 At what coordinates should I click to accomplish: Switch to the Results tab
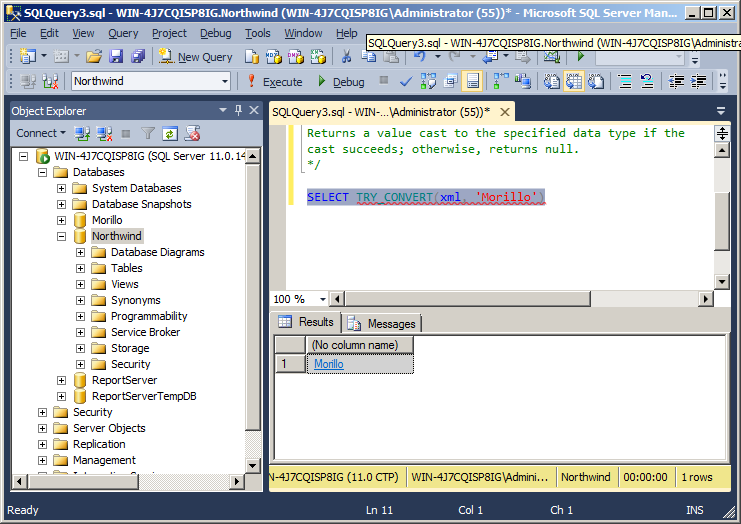point(306,322)
